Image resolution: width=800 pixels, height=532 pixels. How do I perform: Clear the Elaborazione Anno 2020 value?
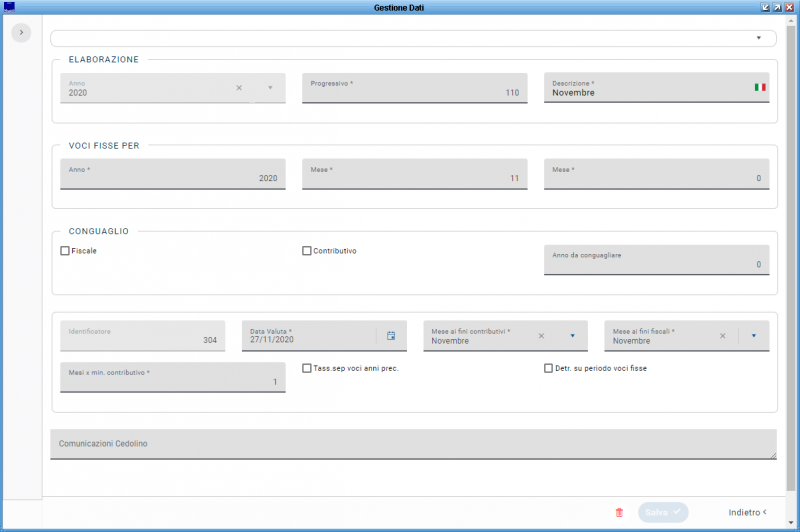tap(239, 88)
